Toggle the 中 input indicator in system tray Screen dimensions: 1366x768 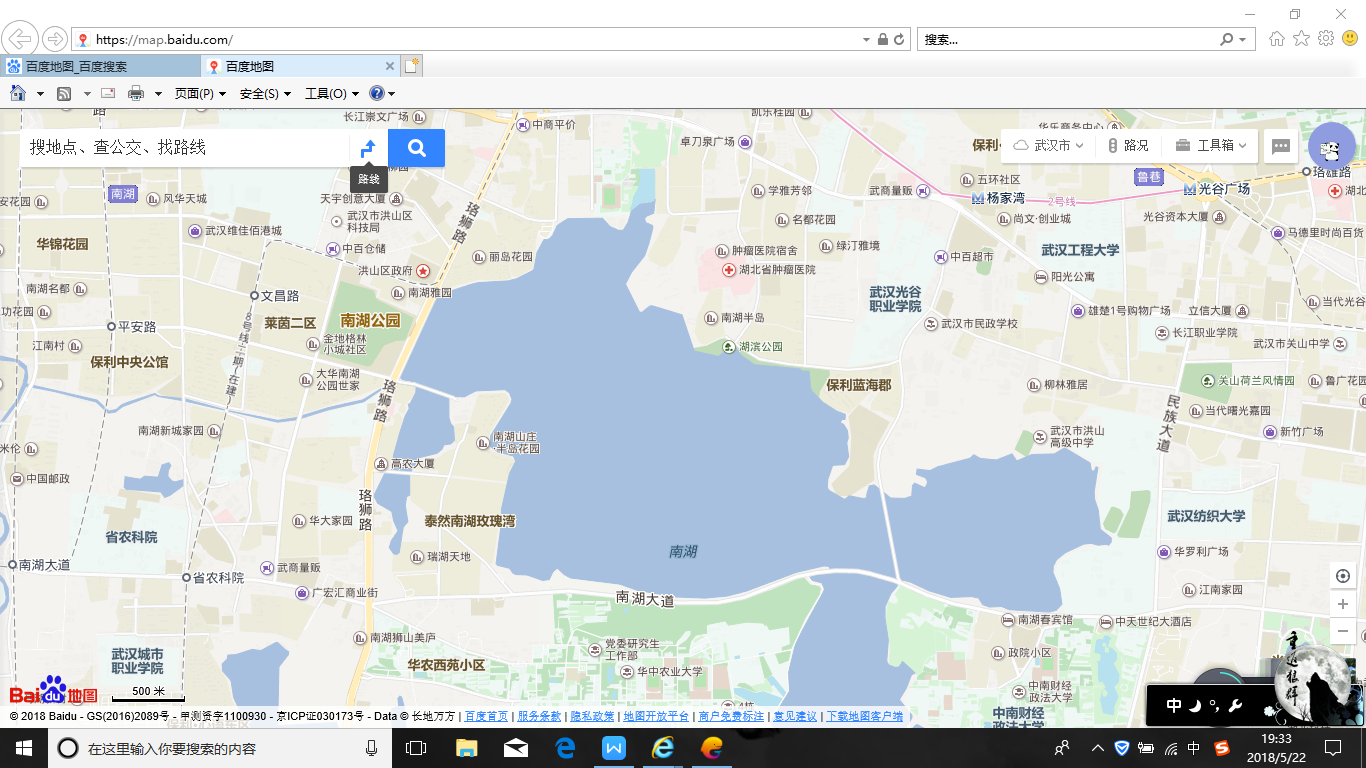click(x=1194, y=748)
